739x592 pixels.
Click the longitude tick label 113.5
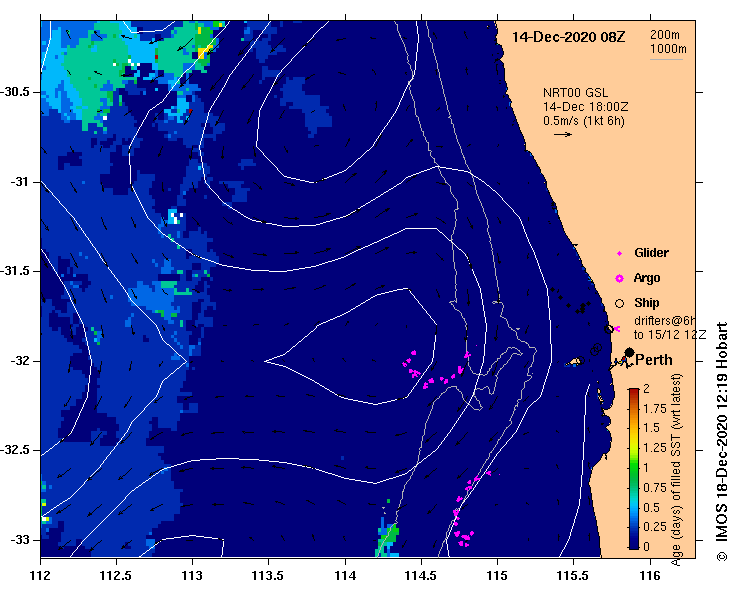[x=269, y=576]
